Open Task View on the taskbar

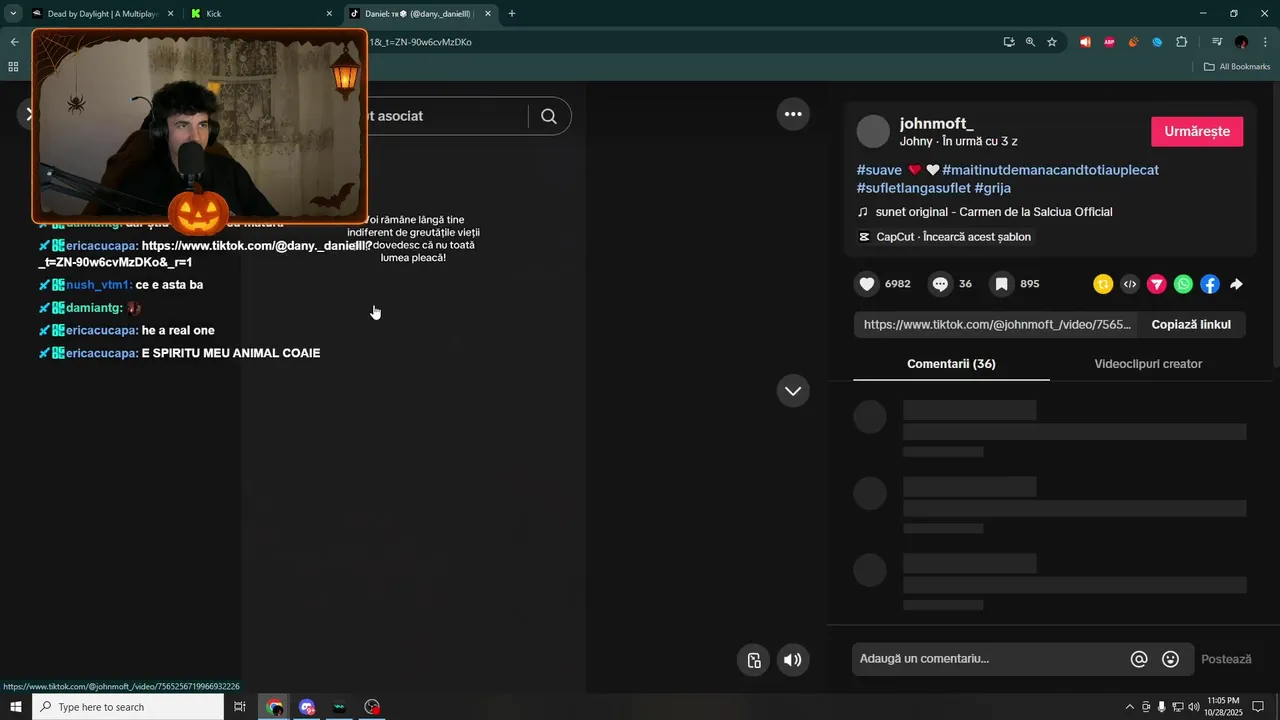point(240,707)
